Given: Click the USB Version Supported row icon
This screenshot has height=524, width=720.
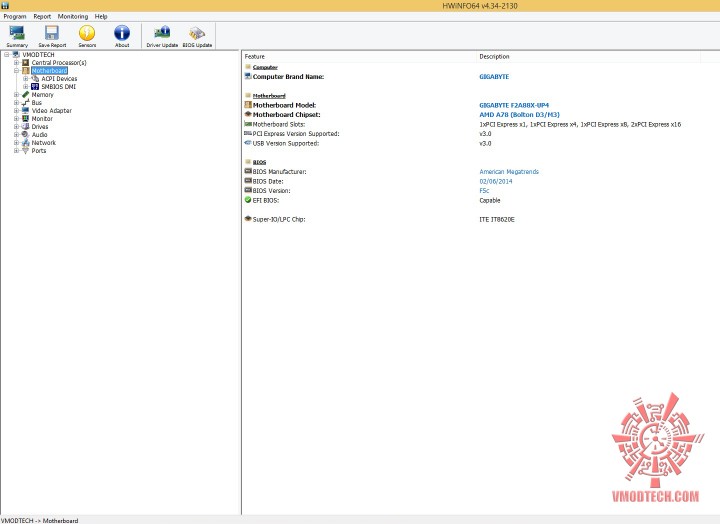Looking at the screenshot, I should (248, 143).
